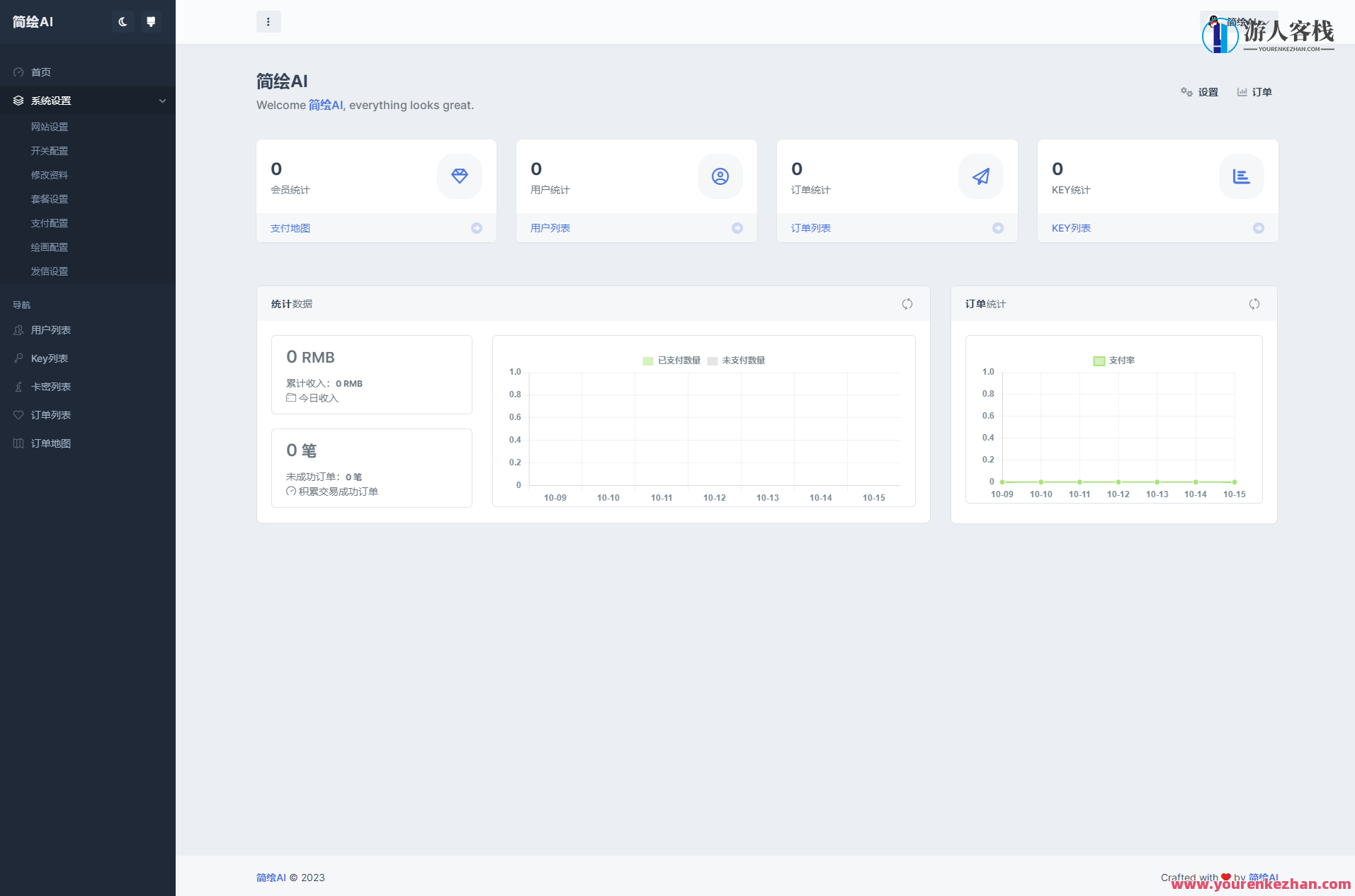Open the 用户列表 link on the card
The height and width of the screenshot is (896, 1355).
pyautogui.click(x=550, y=228)
